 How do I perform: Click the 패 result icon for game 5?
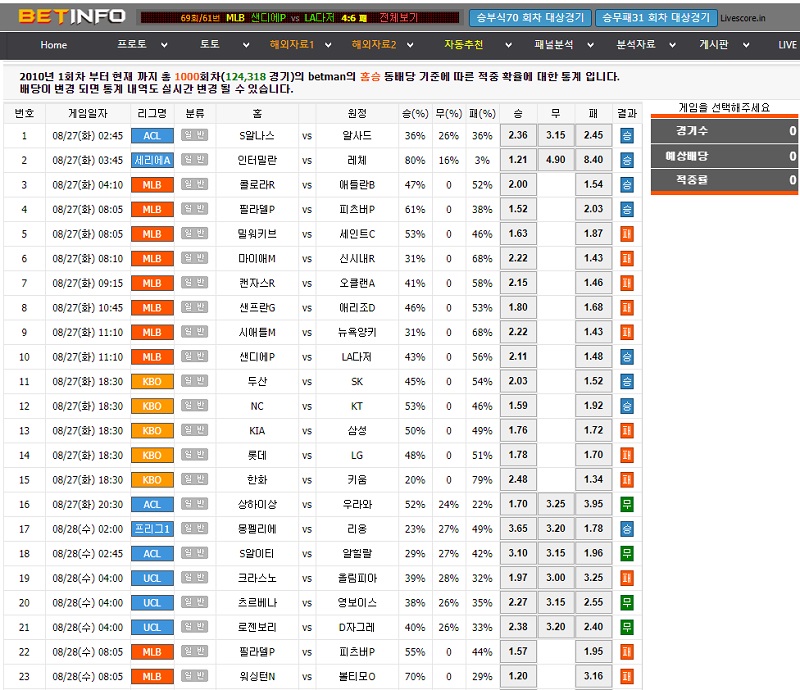tap(627, 234)
